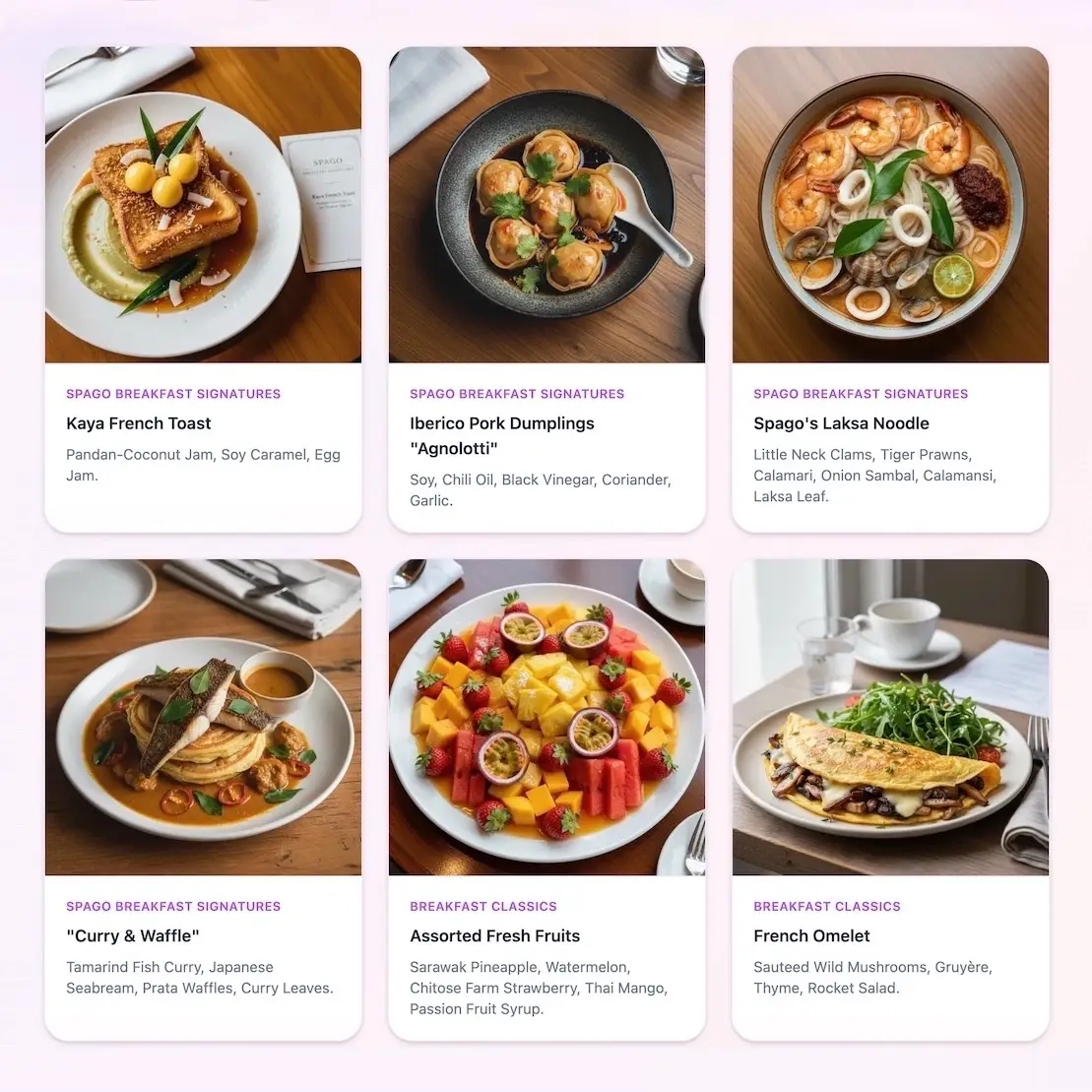This screenshot has height=1092, width=1092.
Task: Open the Assorted Fresh Fruits photo
Action: pos(546,717)
